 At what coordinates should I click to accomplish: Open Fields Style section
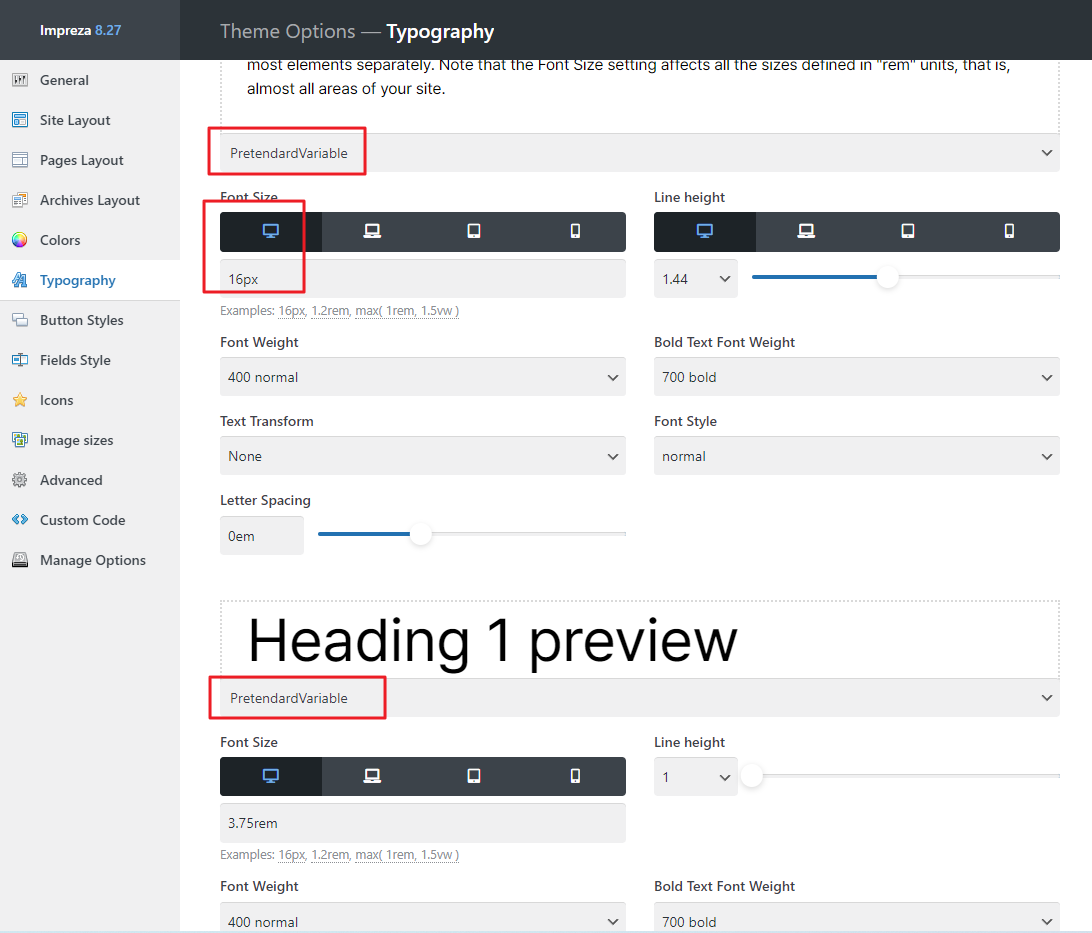pos(90,360)
